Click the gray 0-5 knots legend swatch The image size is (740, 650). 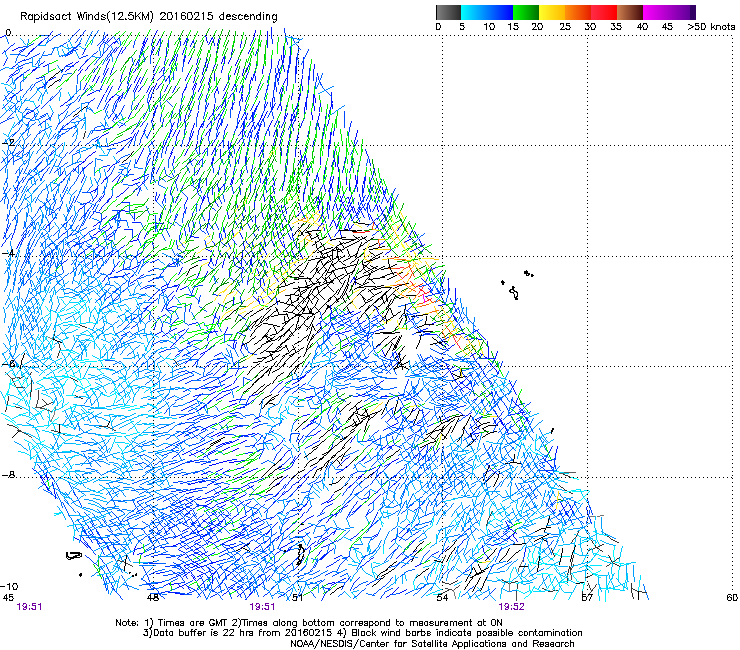pos(448,12)
